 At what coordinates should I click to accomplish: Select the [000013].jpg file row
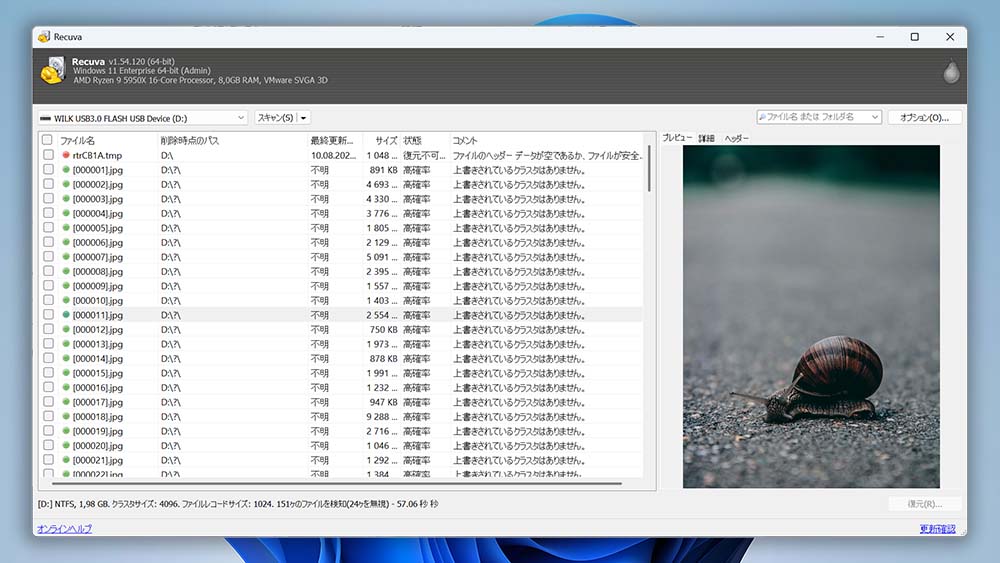point(341,344)
